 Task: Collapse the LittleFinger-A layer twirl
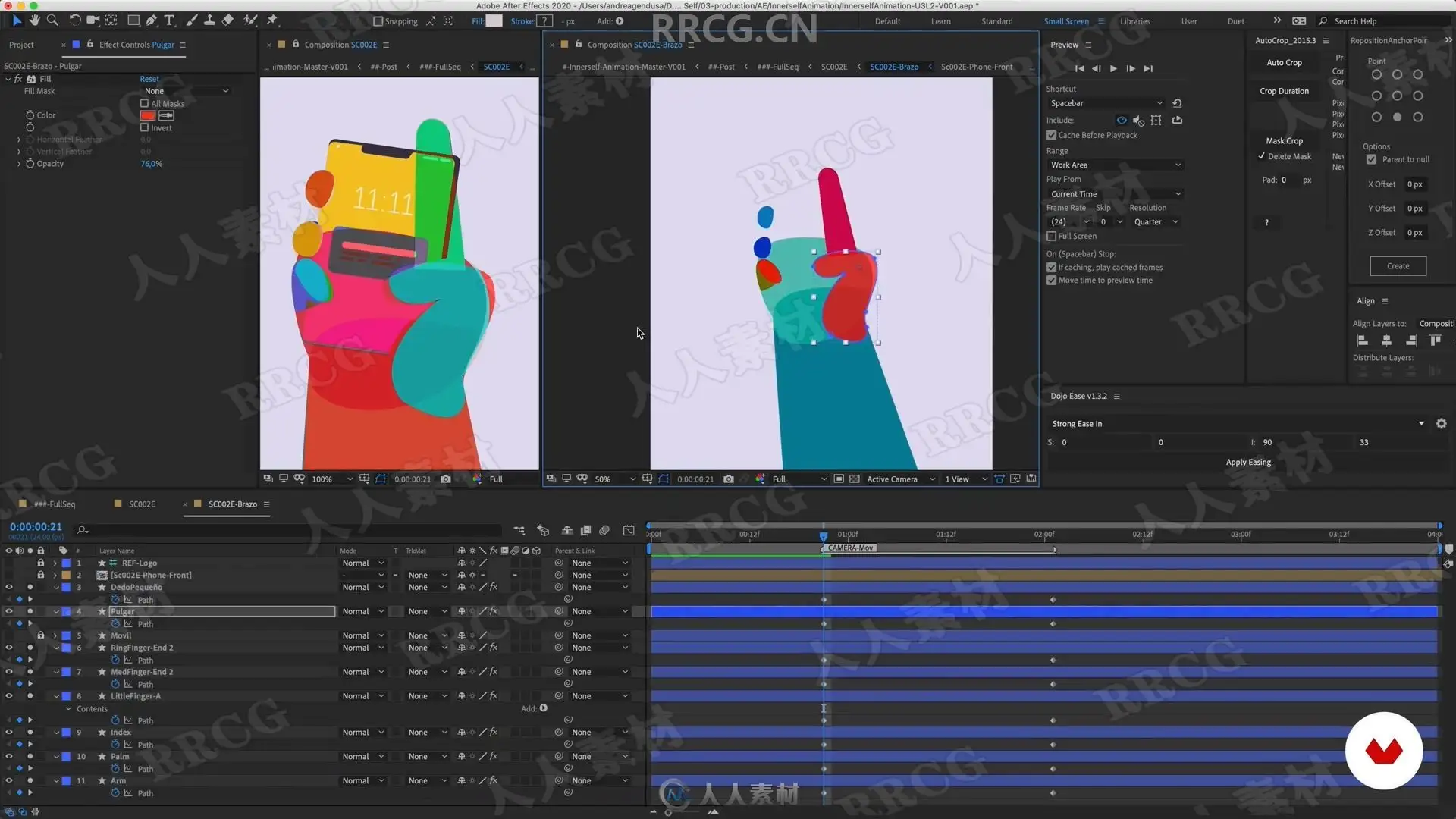56,696
